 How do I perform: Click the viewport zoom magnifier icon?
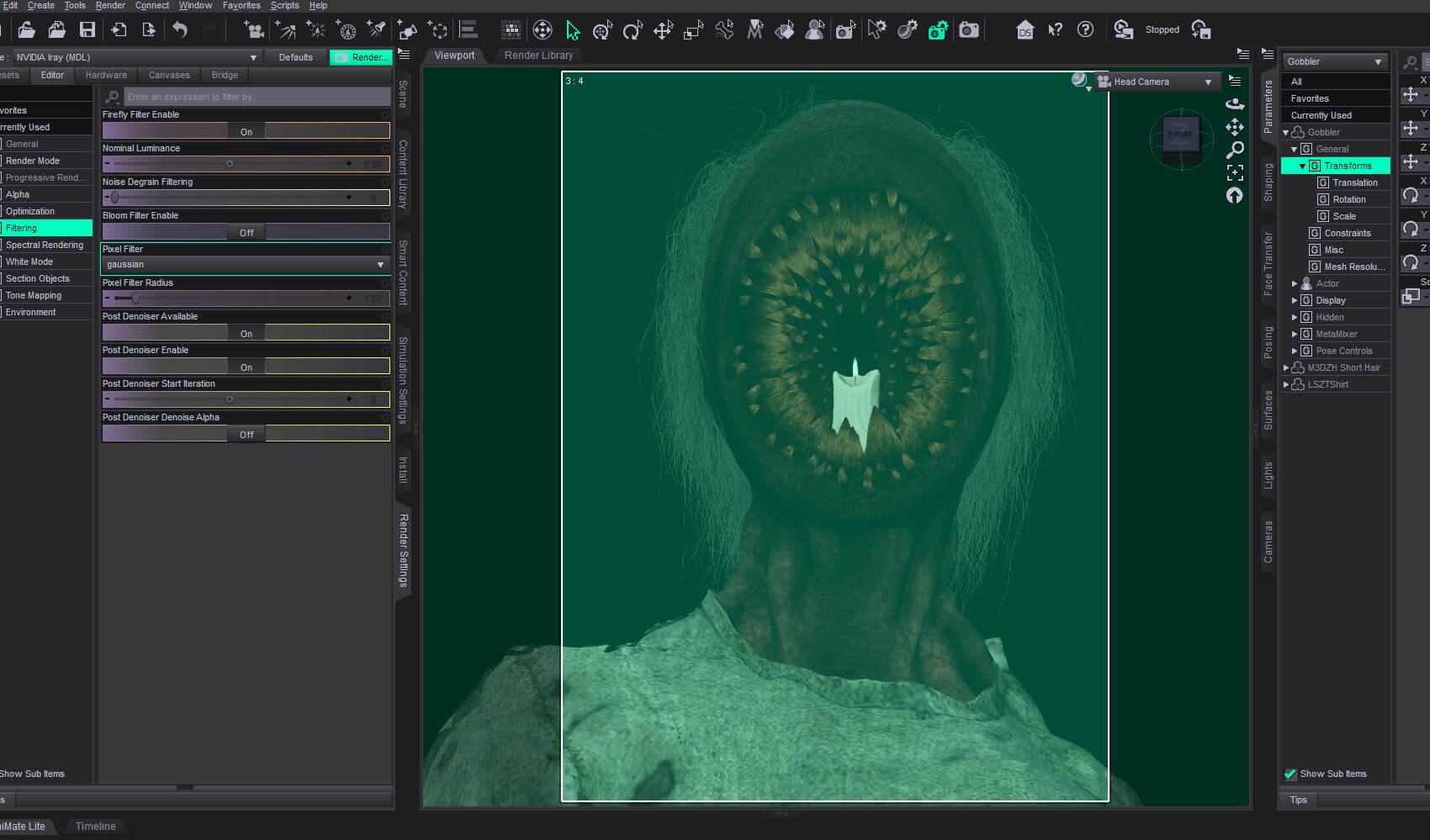click(1235, 150)
